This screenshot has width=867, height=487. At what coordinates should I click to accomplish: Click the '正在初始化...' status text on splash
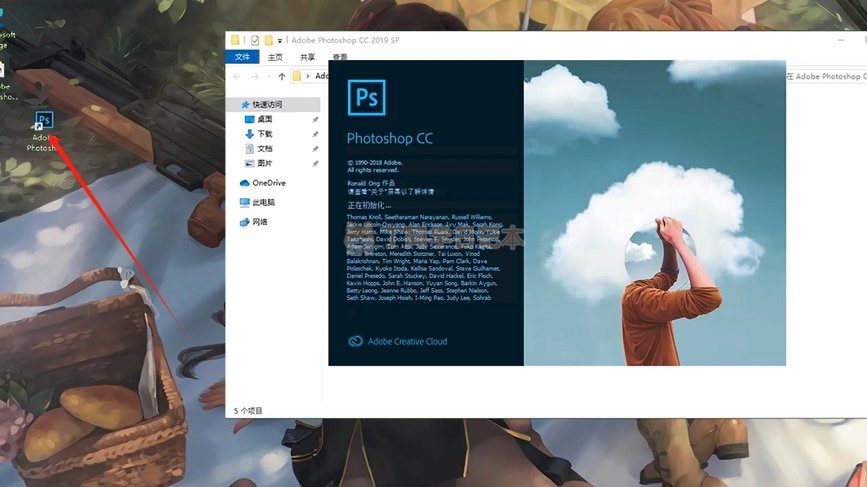369,205
